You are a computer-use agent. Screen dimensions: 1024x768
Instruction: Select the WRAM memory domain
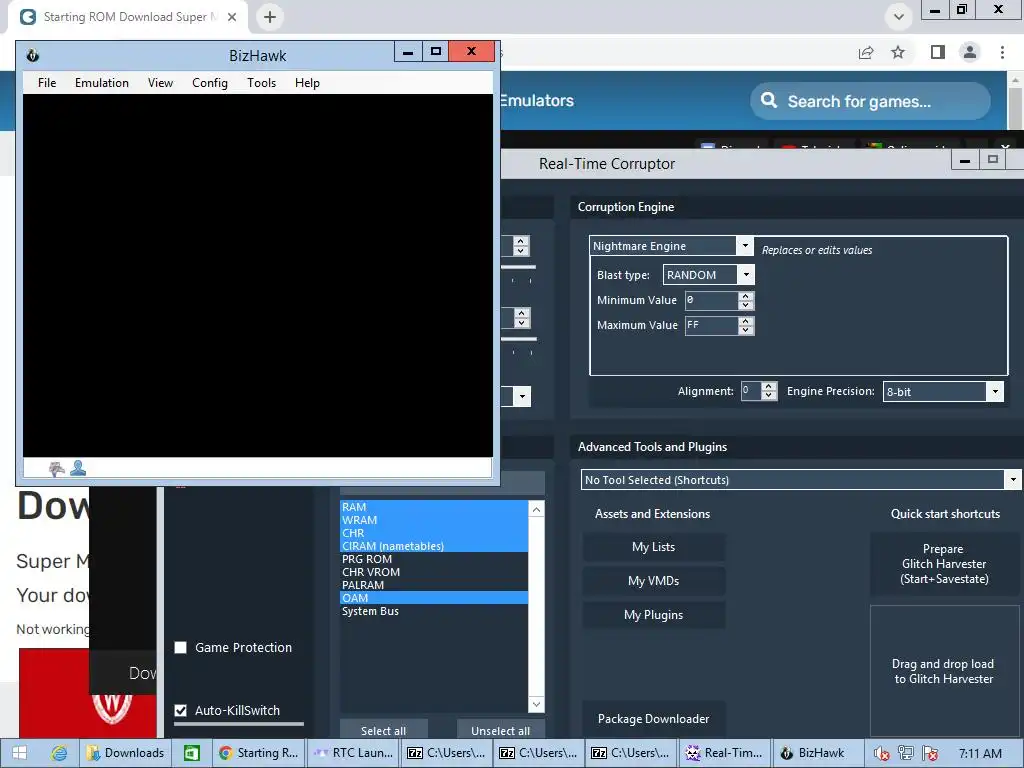(x=434, y=520)
